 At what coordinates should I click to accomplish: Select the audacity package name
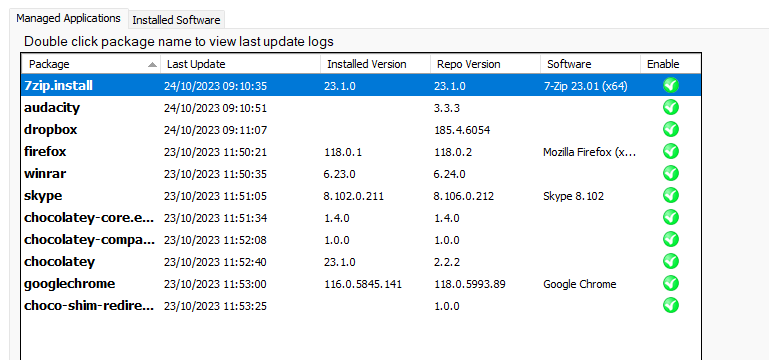tap(52, 108)
